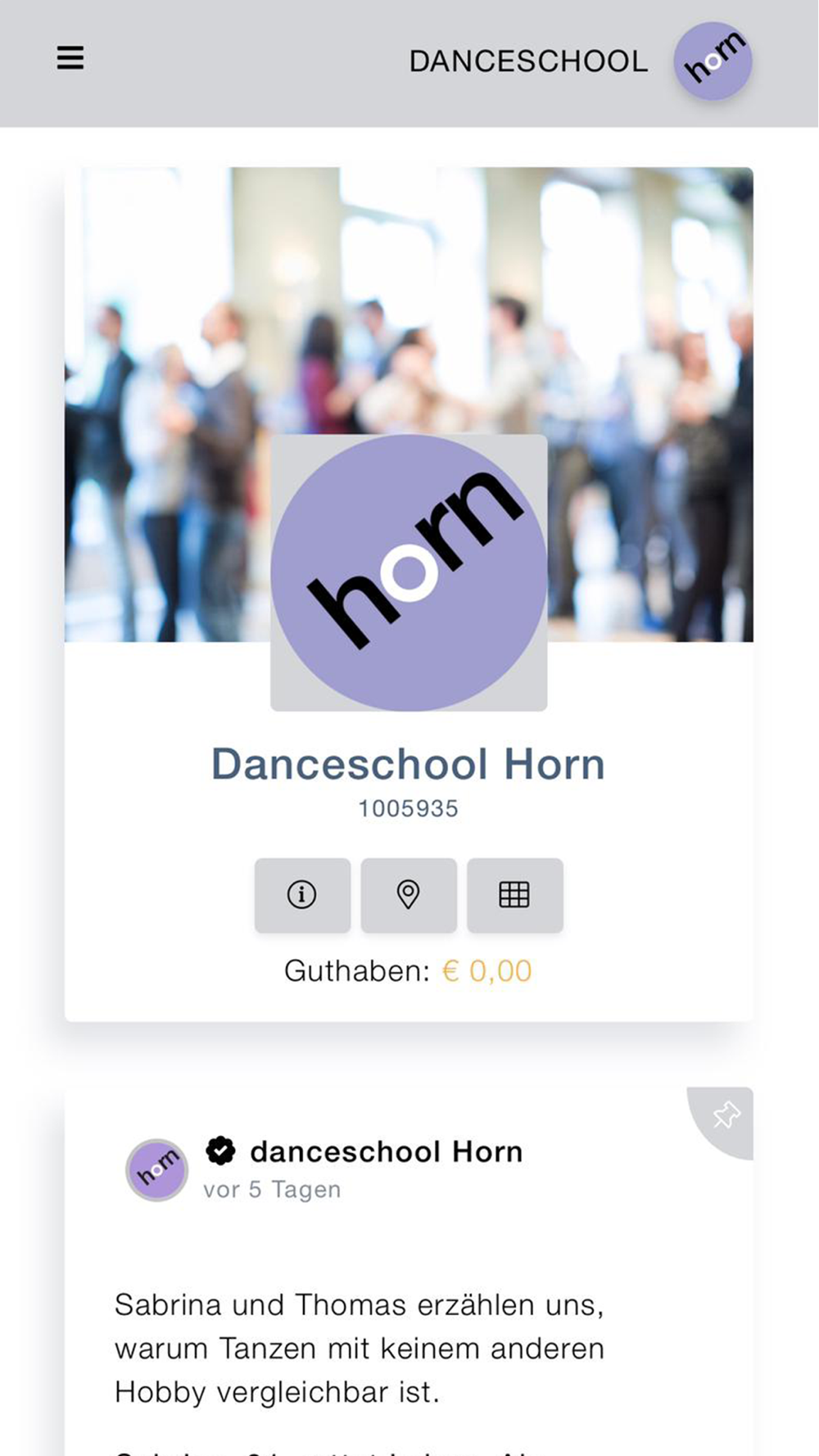The width and height of the screenshot is (819, 1456).
Task: Tap the verified badge beside danceschool Horn
Action: click(x=220, y=1151)
